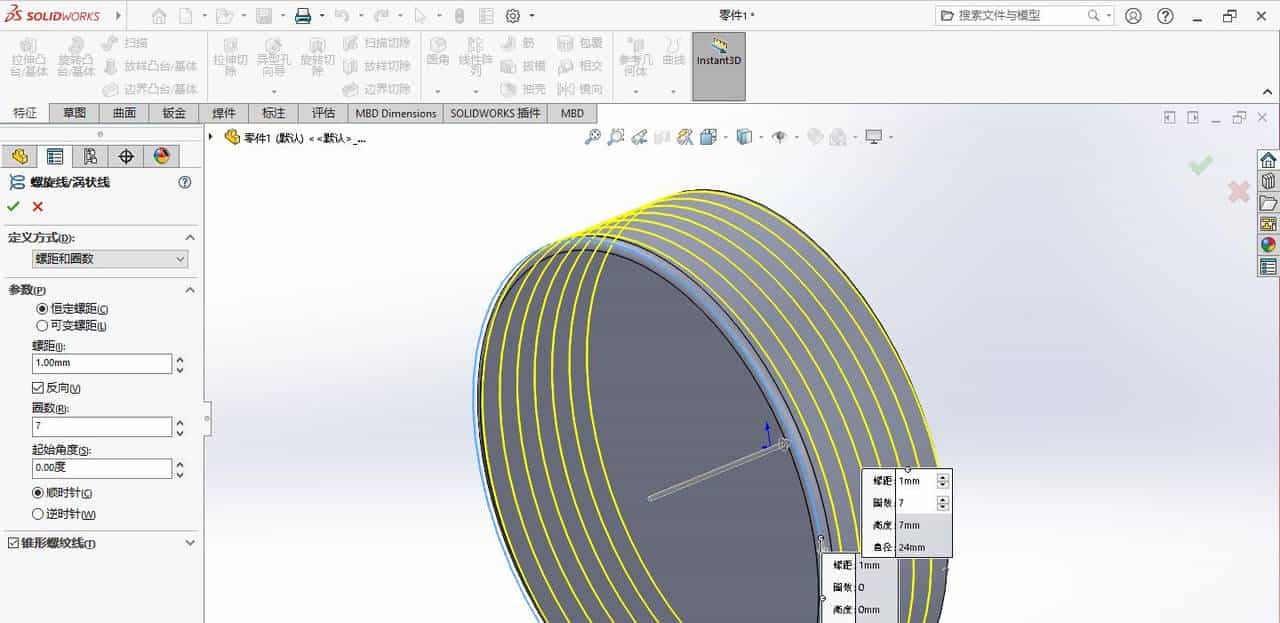Expand the 锥形螺纹线 section chevron
This screenshot has height=623, width=1280.
tap(190, 543)
